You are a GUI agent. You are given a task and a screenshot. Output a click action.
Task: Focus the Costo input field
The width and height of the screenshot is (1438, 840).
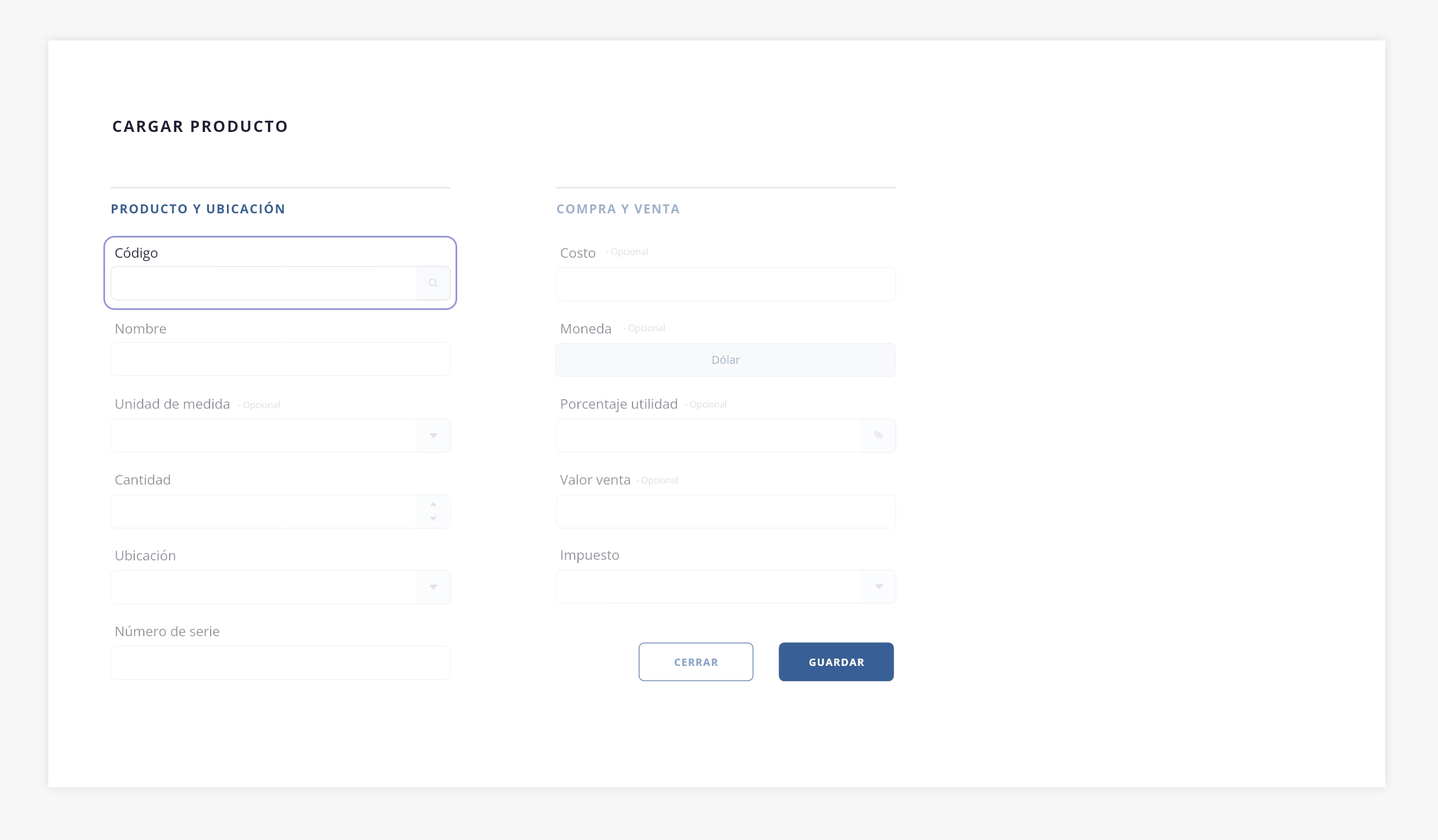pyautogui.click(x=725, y=284)
